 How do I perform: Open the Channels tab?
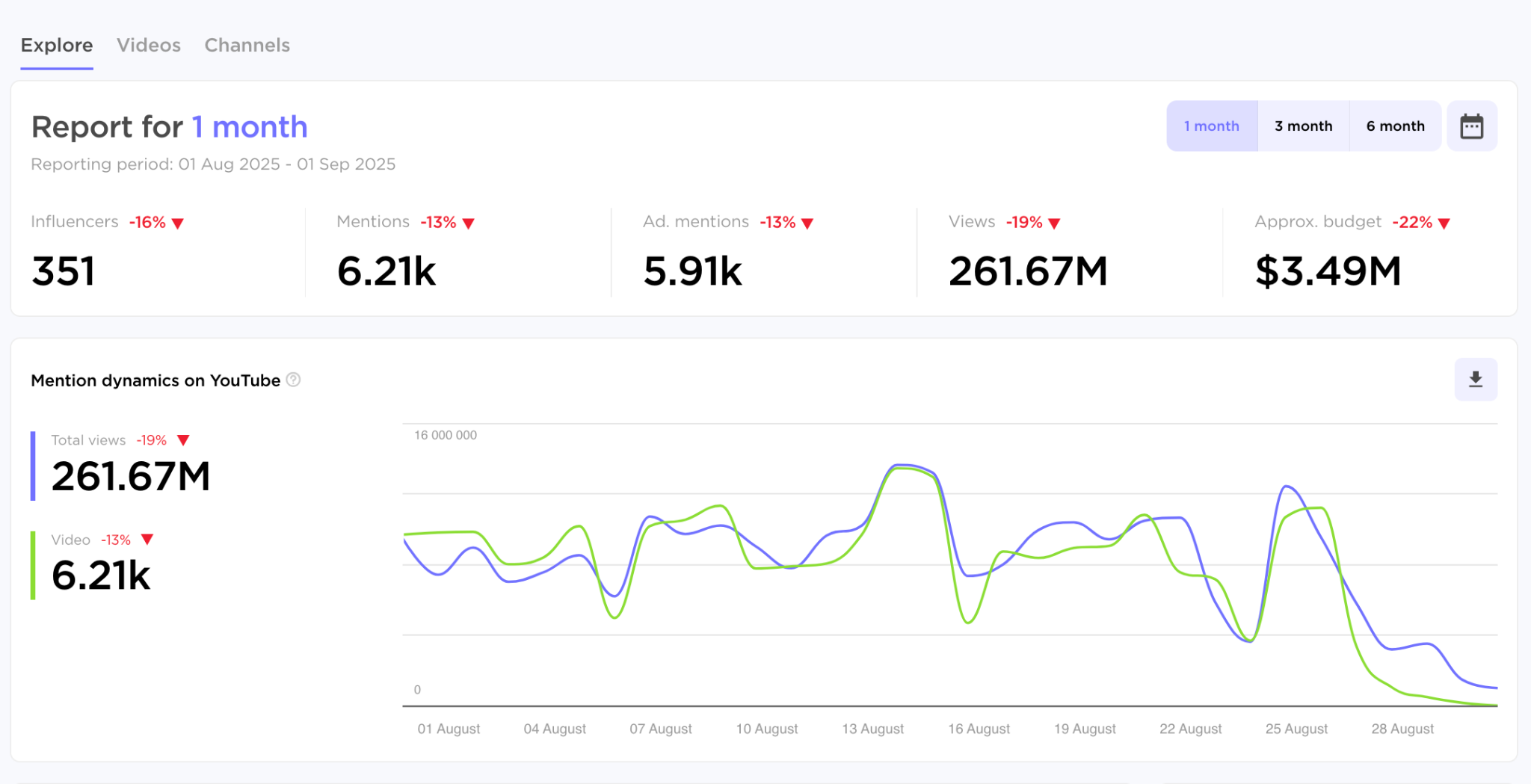click(x=247, y=46)
